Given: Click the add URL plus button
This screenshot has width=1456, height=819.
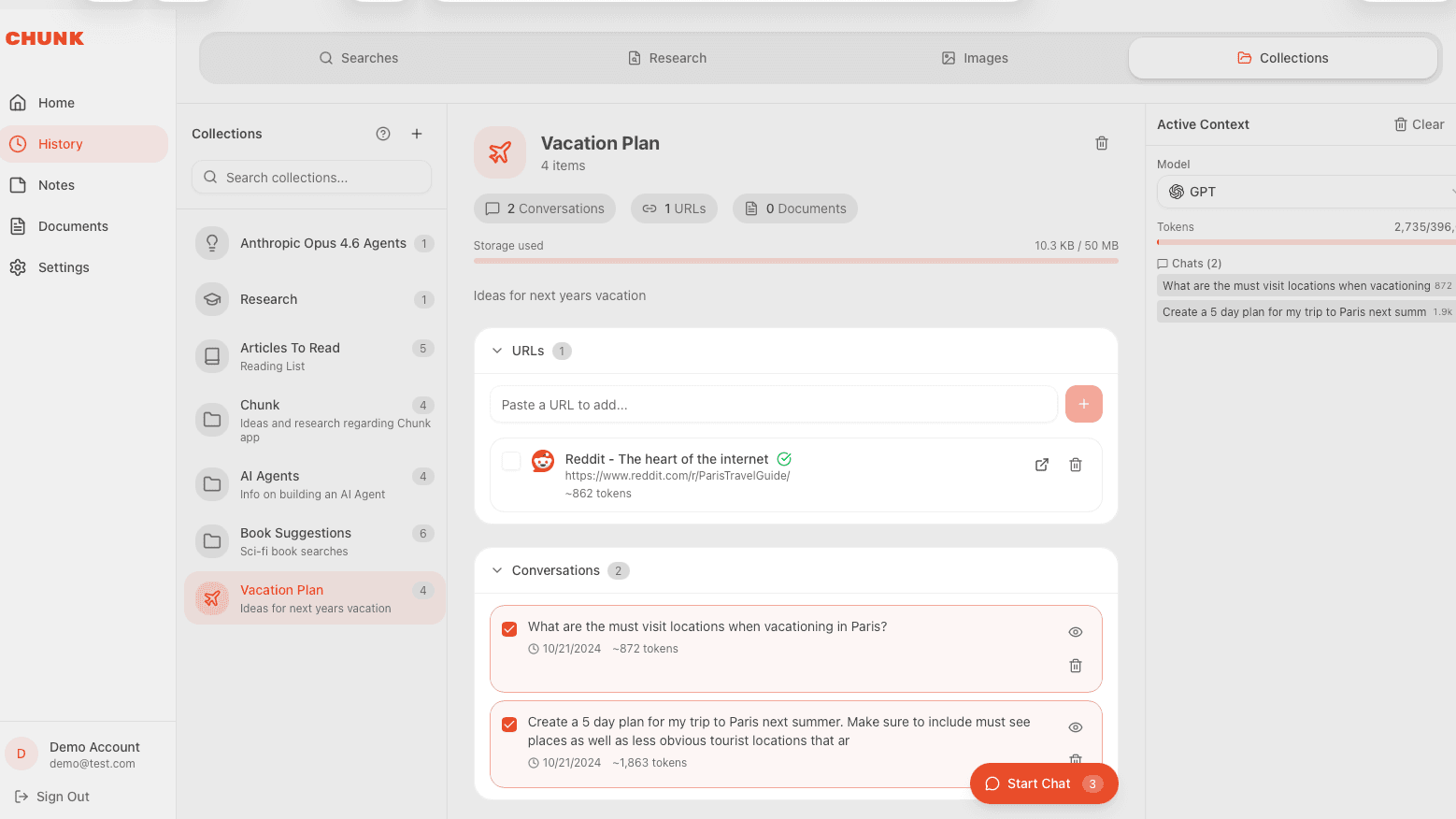Looking at the screenshot, I should coord(1083,404).
